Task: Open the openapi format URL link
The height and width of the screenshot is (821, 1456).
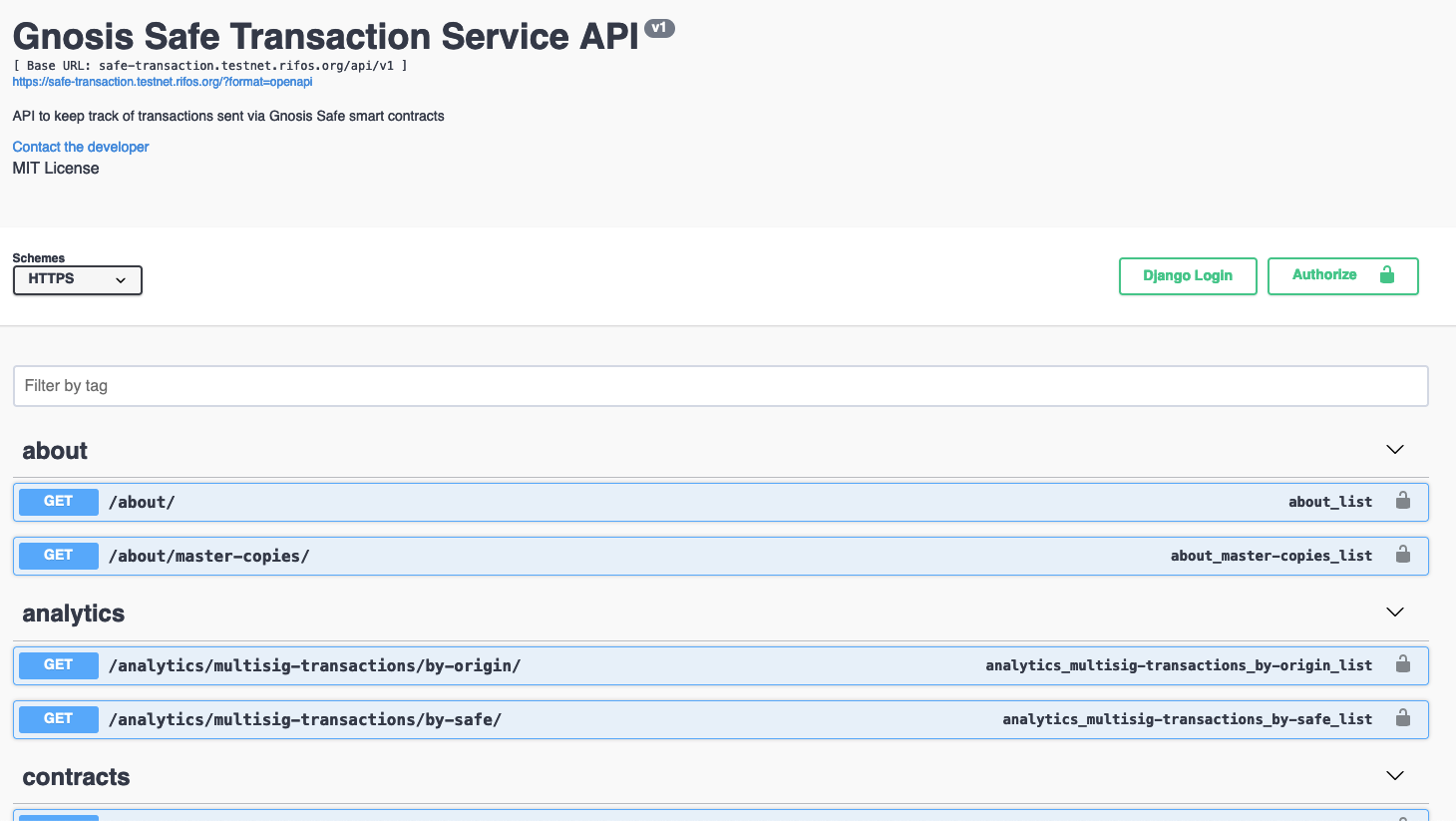Action: pyautogui.click(x=163, y=82)
